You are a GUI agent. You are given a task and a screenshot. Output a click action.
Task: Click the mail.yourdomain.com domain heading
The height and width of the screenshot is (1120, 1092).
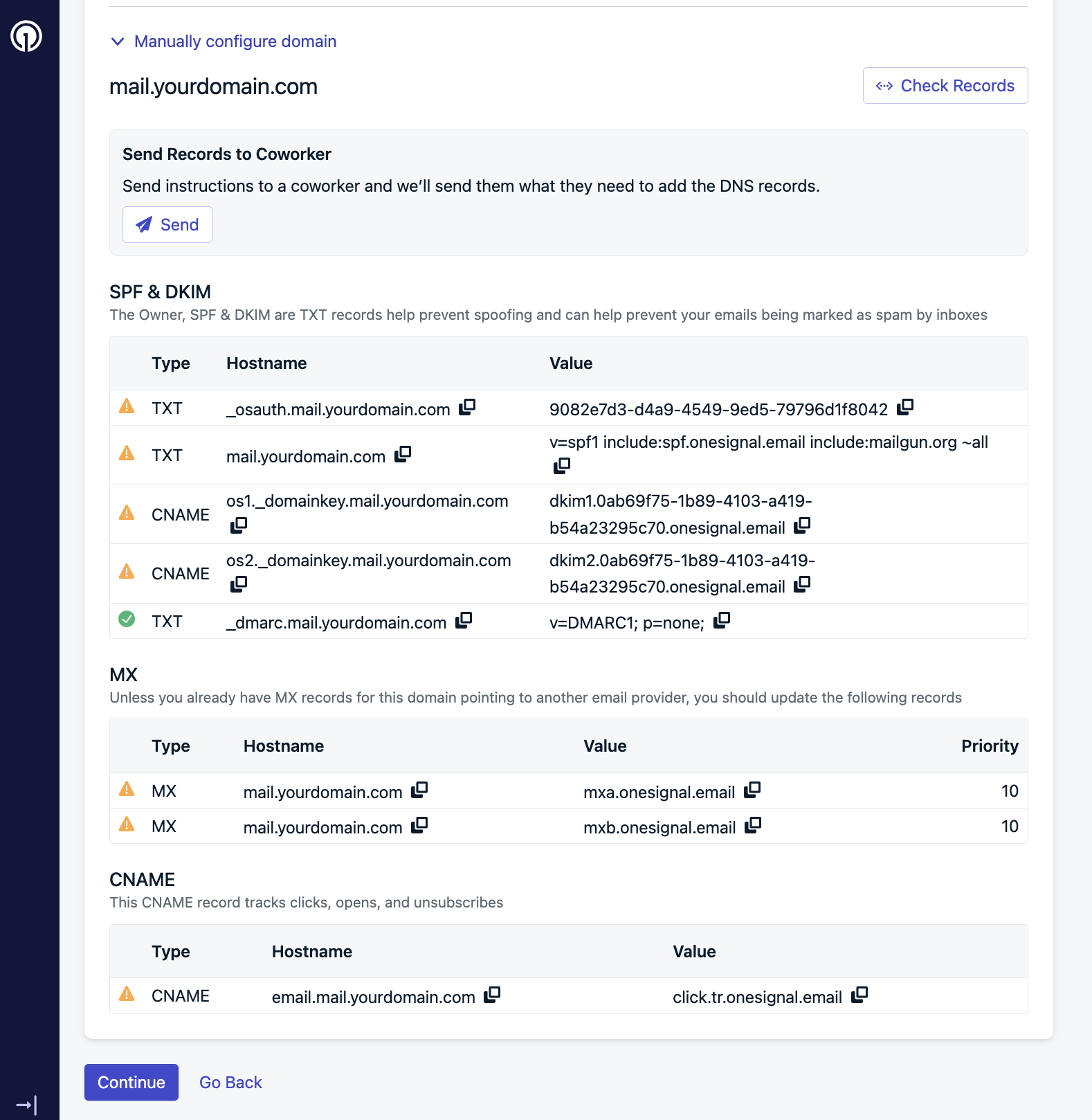(214, 87)
